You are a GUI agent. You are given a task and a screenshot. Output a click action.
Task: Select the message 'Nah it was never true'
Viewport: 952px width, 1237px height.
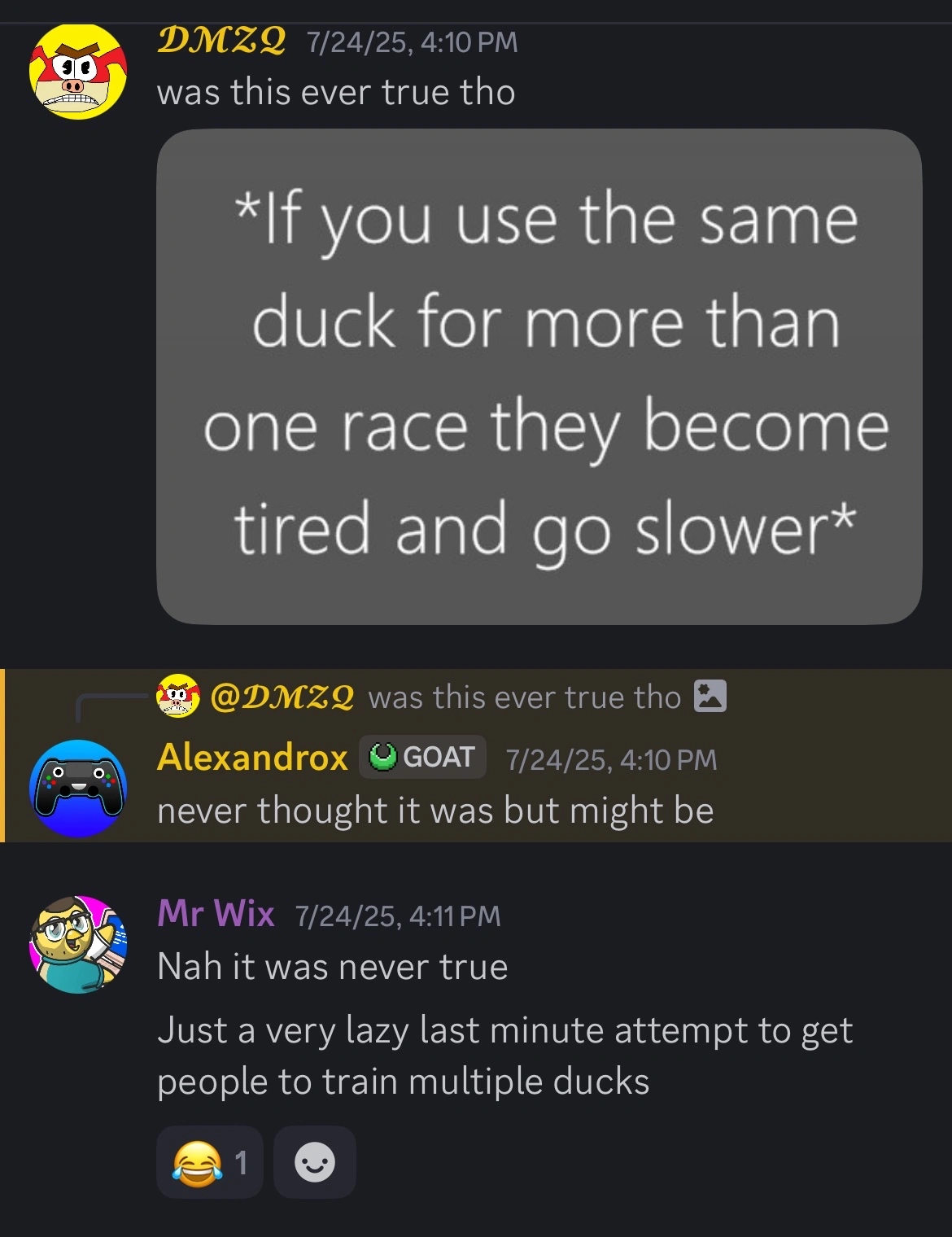click(333, 967)
